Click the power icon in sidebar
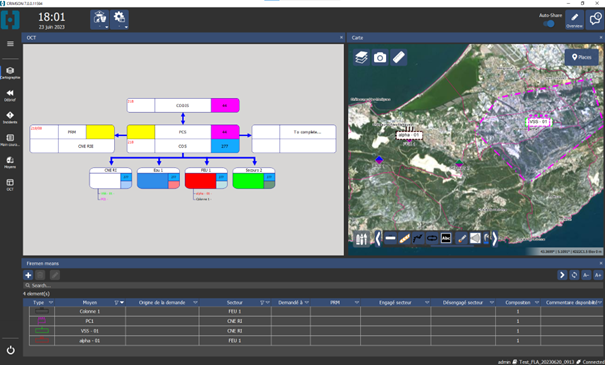Viewport: 605px width, 365px height. click(10, 350)
